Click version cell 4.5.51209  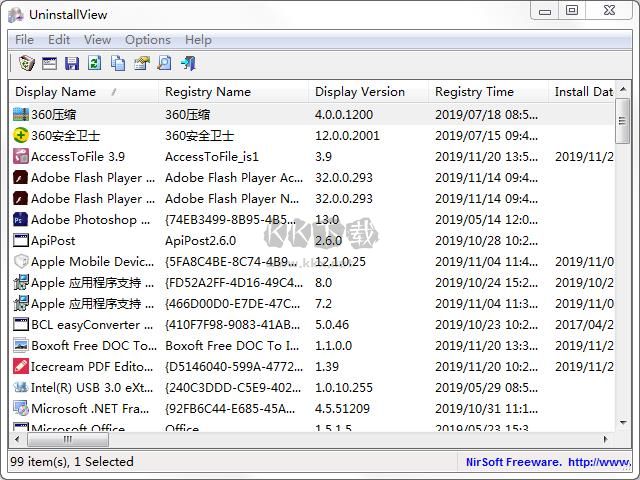[342, 408]
